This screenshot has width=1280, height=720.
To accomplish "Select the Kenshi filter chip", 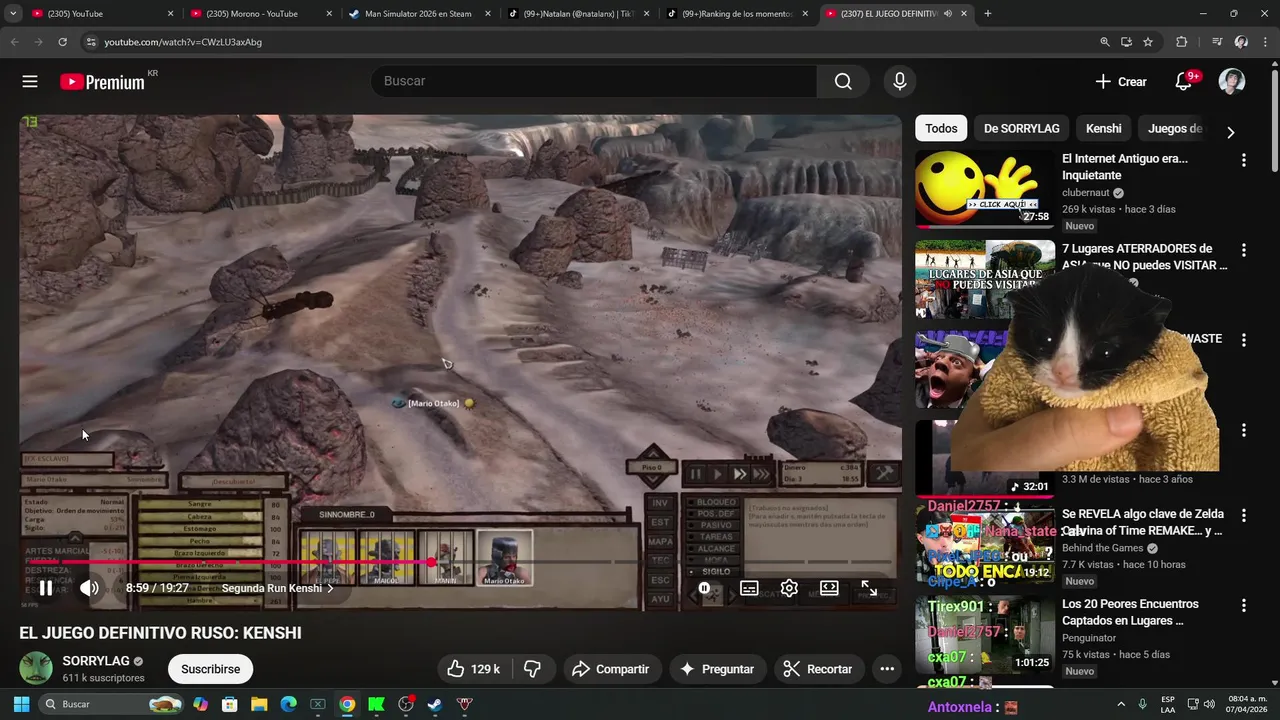I will (1103, 128).
